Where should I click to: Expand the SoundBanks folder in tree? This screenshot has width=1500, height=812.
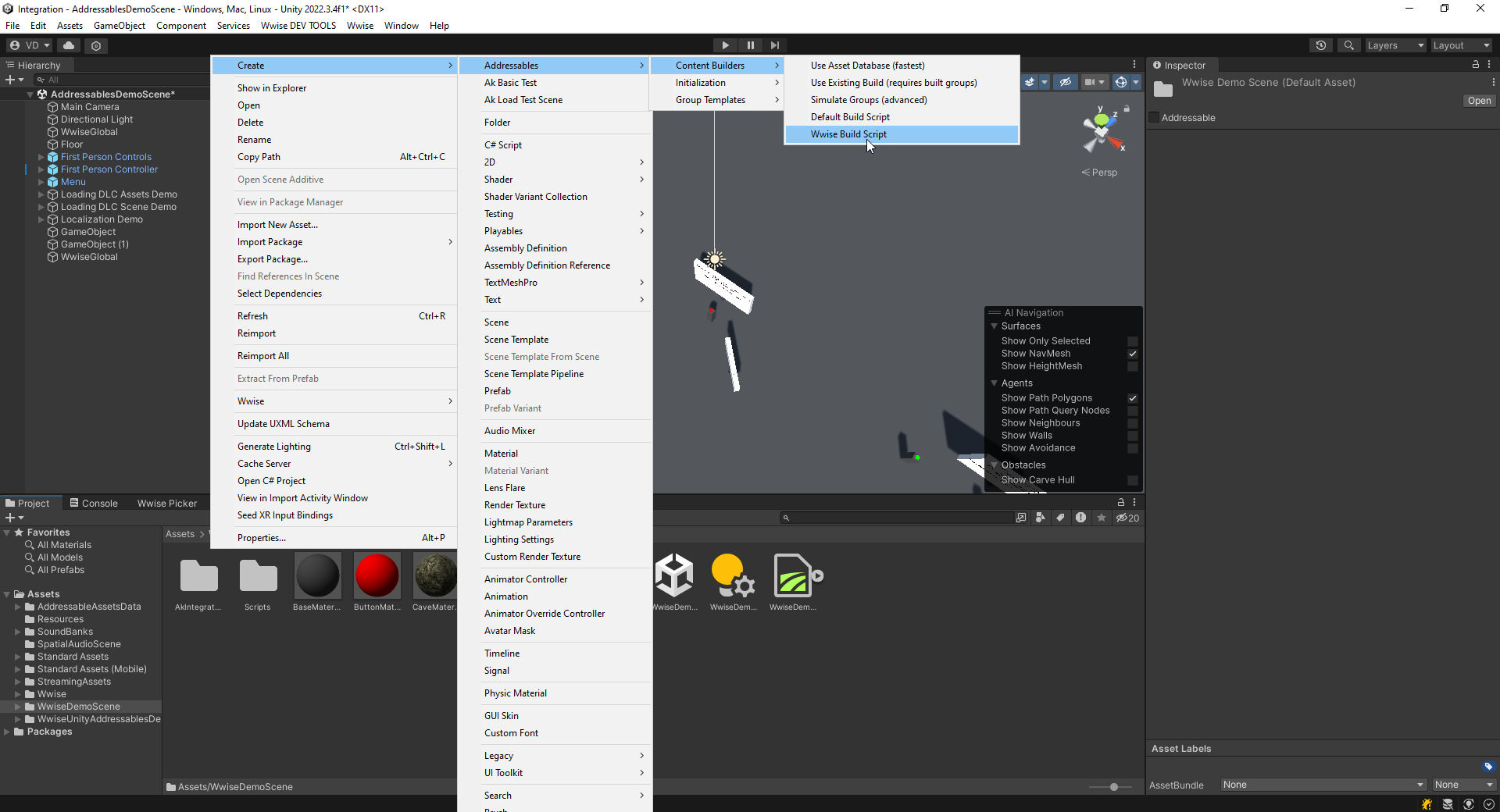18,632
